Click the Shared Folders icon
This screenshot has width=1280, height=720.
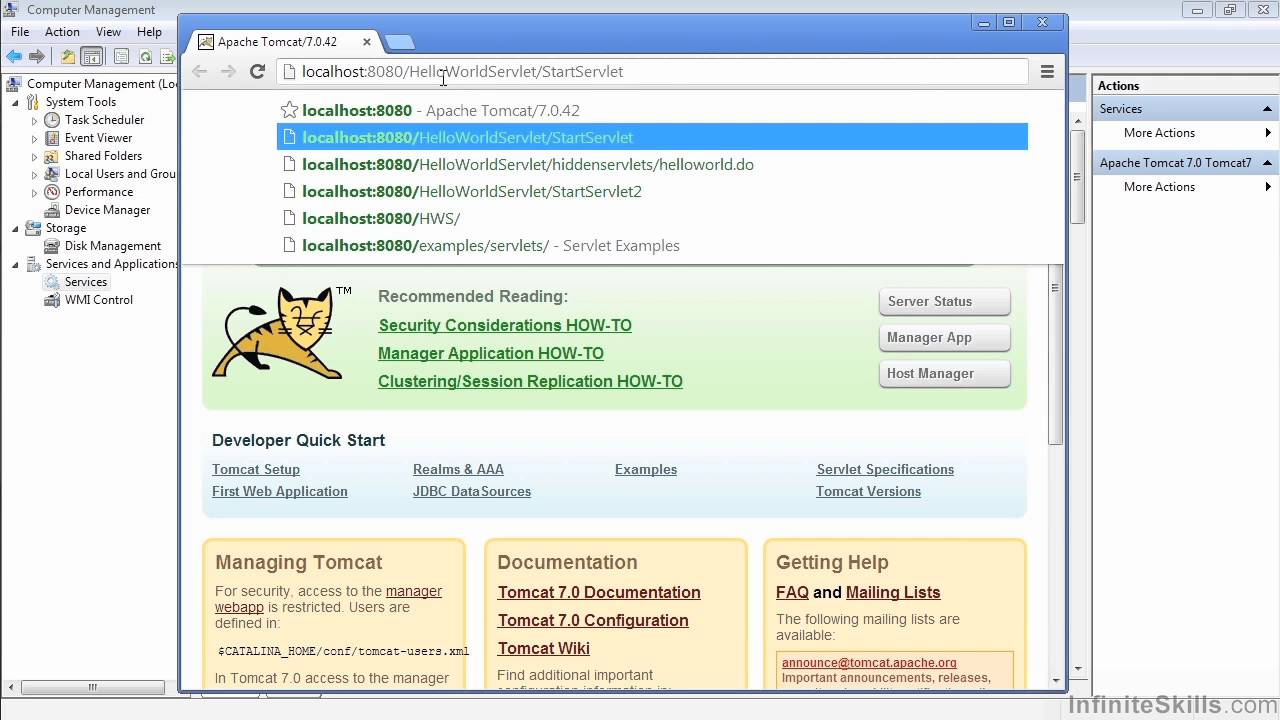(52, 156)
